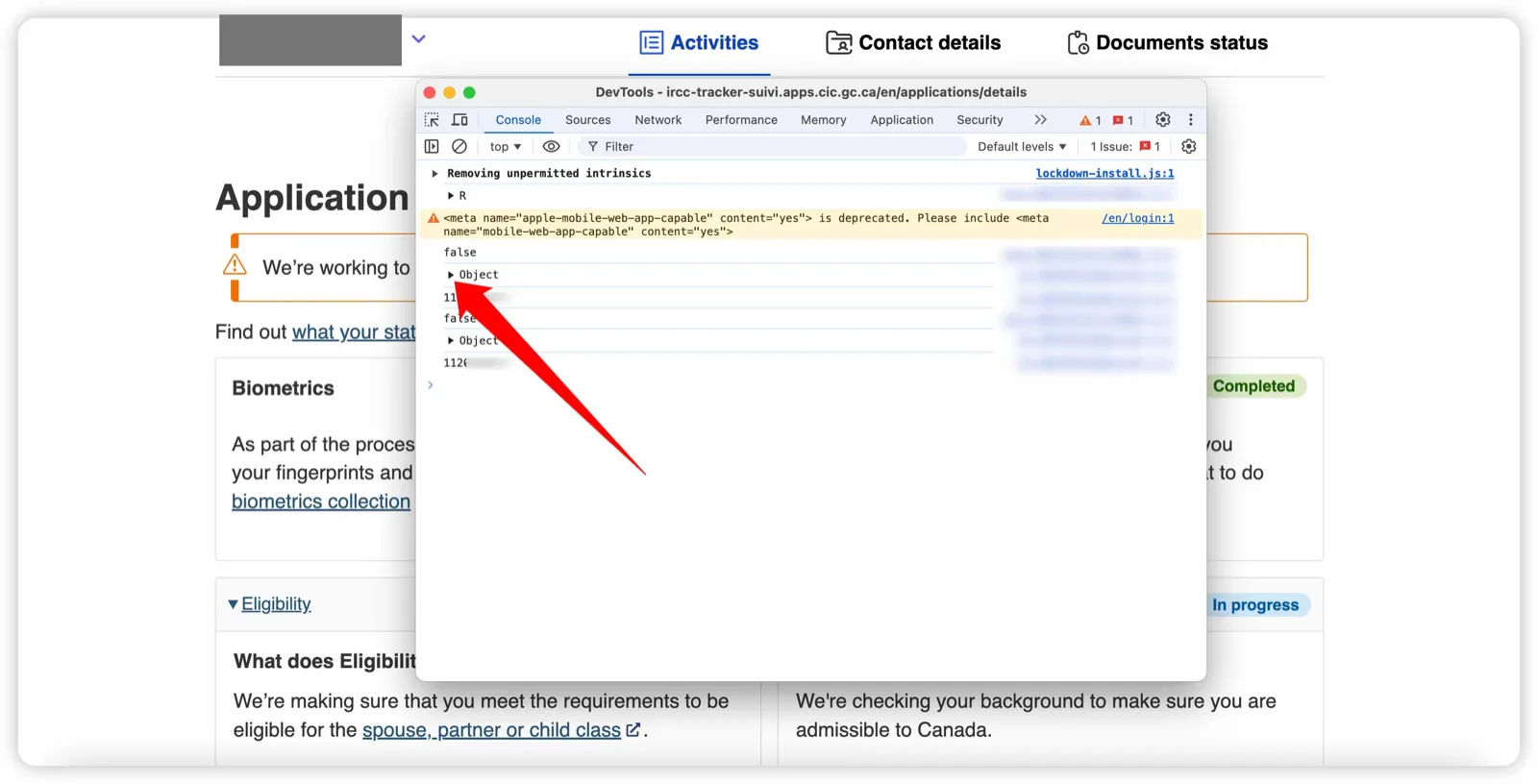Open the Sources tab
Viewport: 1538px width, 784px height.
coord(588,120)
